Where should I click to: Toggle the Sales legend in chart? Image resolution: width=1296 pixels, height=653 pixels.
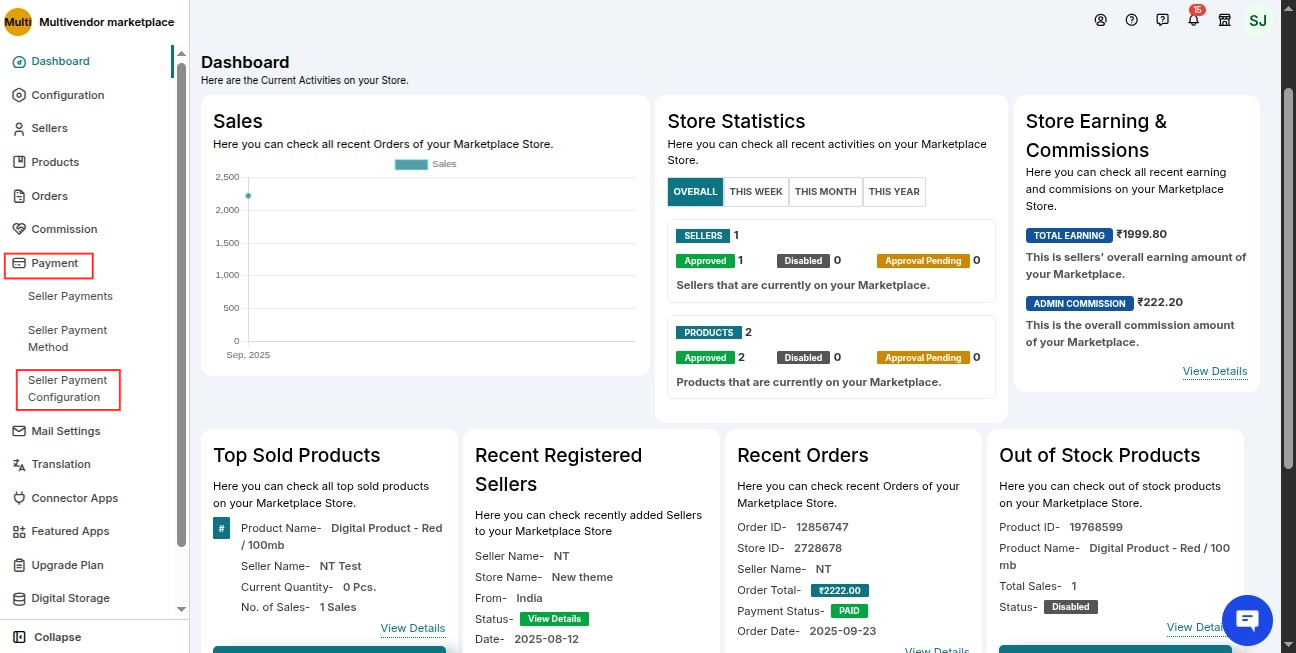(x=426, y=164)
